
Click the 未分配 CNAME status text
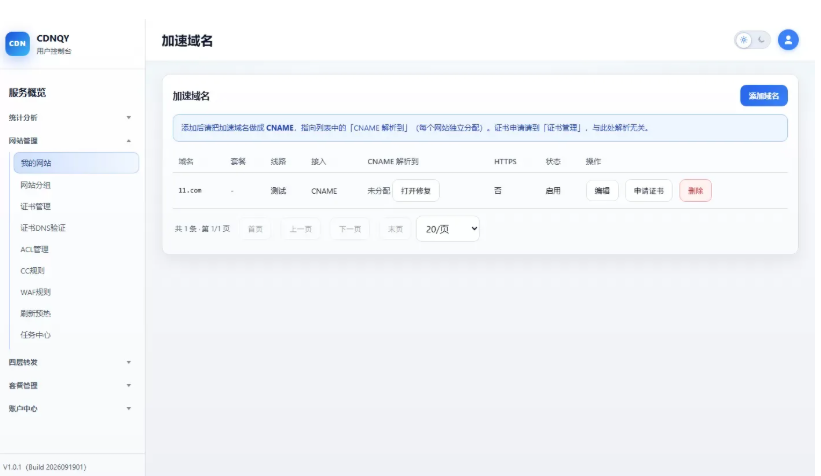click(379, 191)
